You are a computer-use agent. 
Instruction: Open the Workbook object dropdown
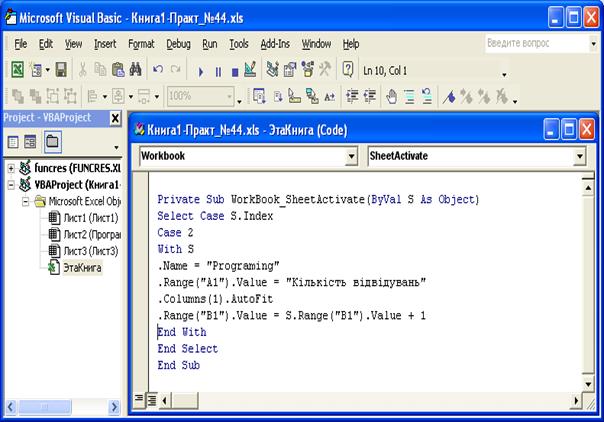click(351, 156)
